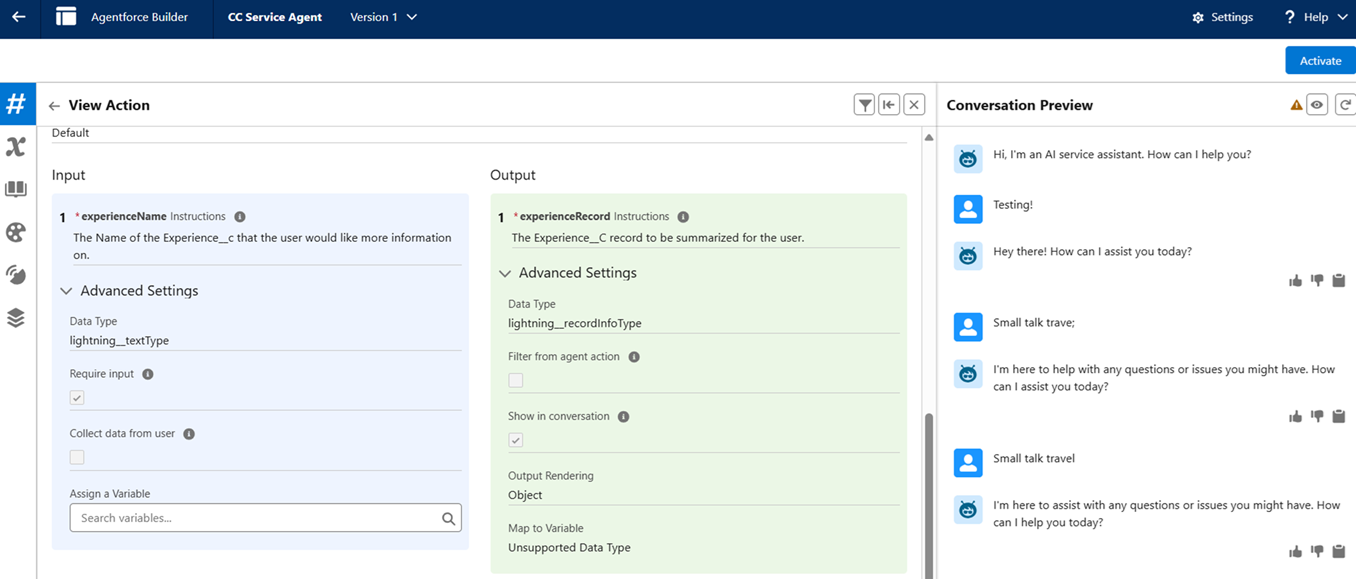Click the lightning__textType data type value
The width and height of the screenshot is (1356, 579).
[x=119, y=341]
